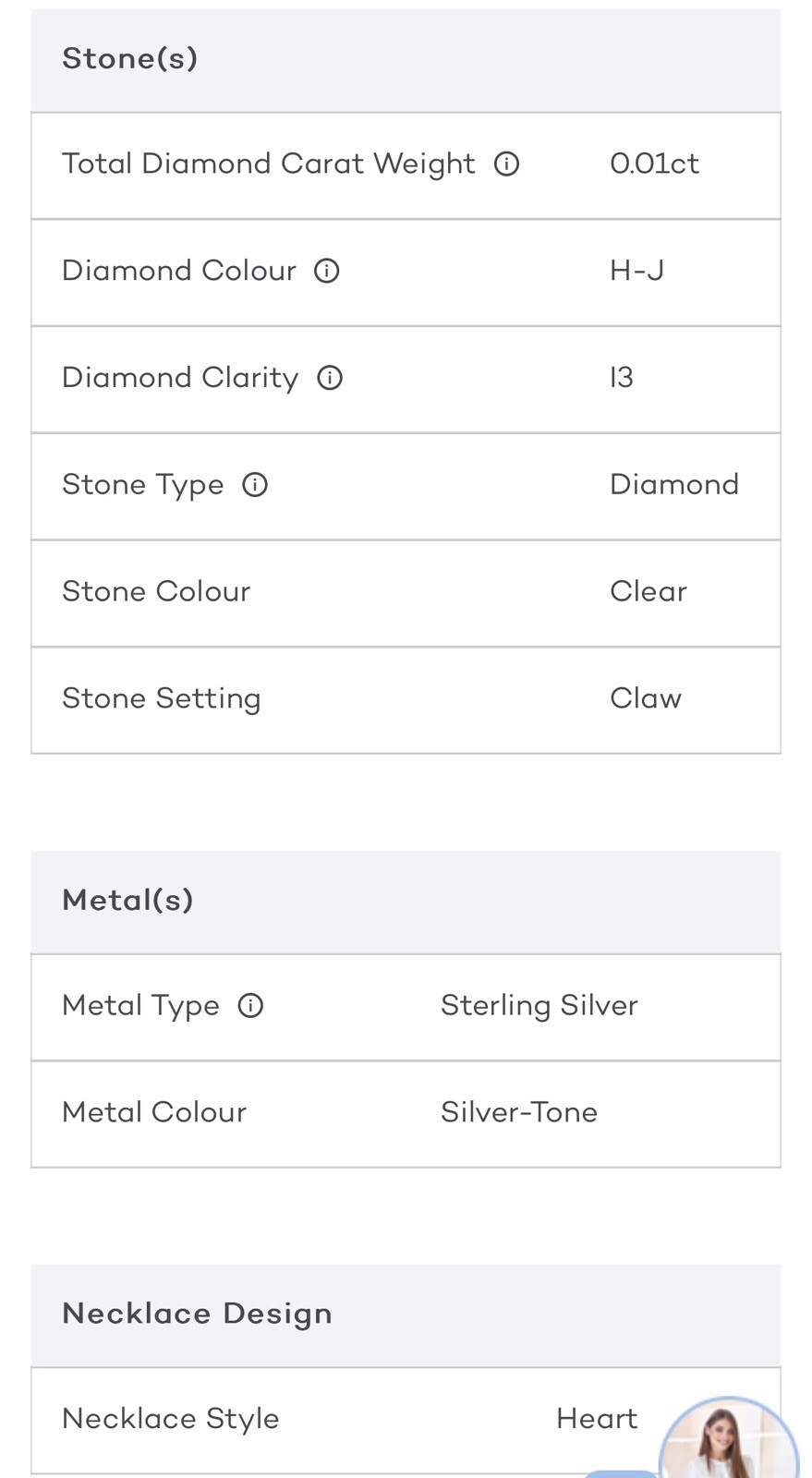This screenshot has height=1478, width=812.
Task: Select the Stone(s) section header
Action: tap(406, 60)
